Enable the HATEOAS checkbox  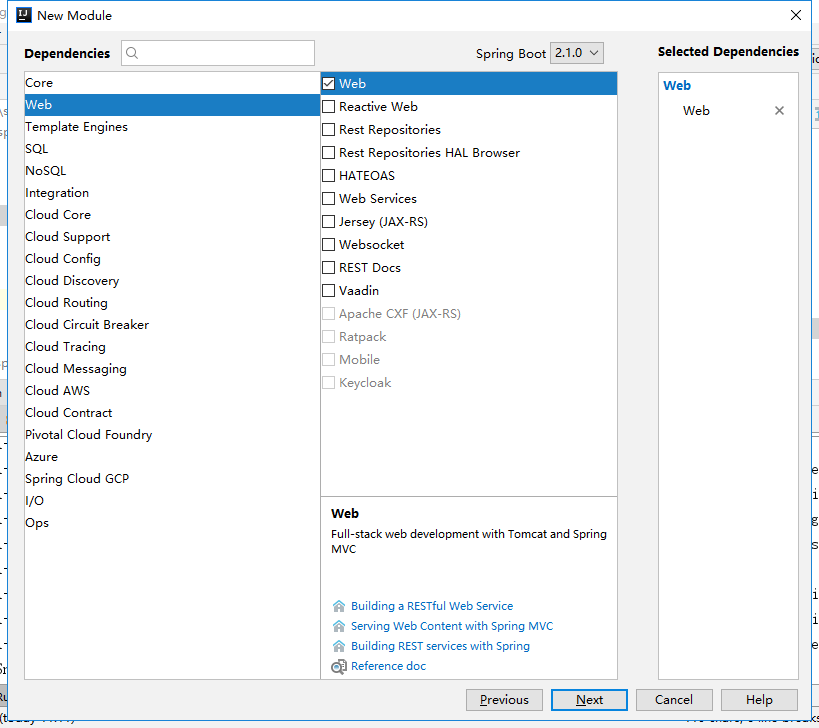coord(329,175)
